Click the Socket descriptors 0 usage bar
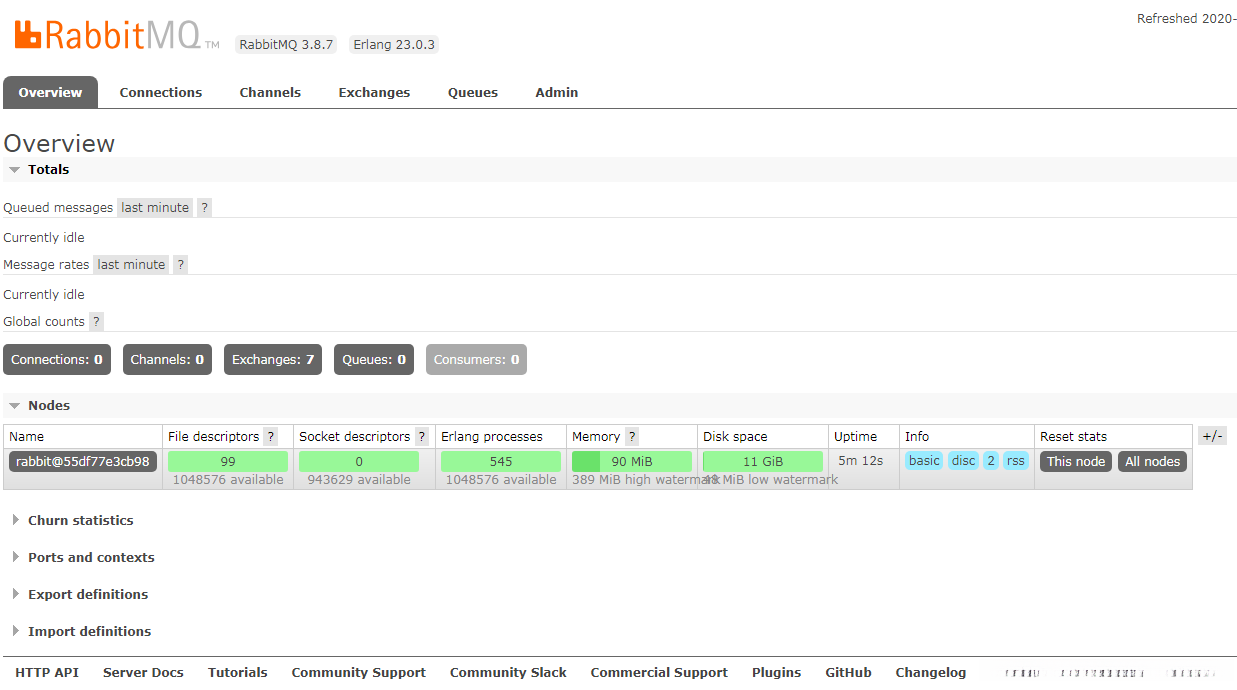Screen dimensions: 1237x690 (359, 462)
